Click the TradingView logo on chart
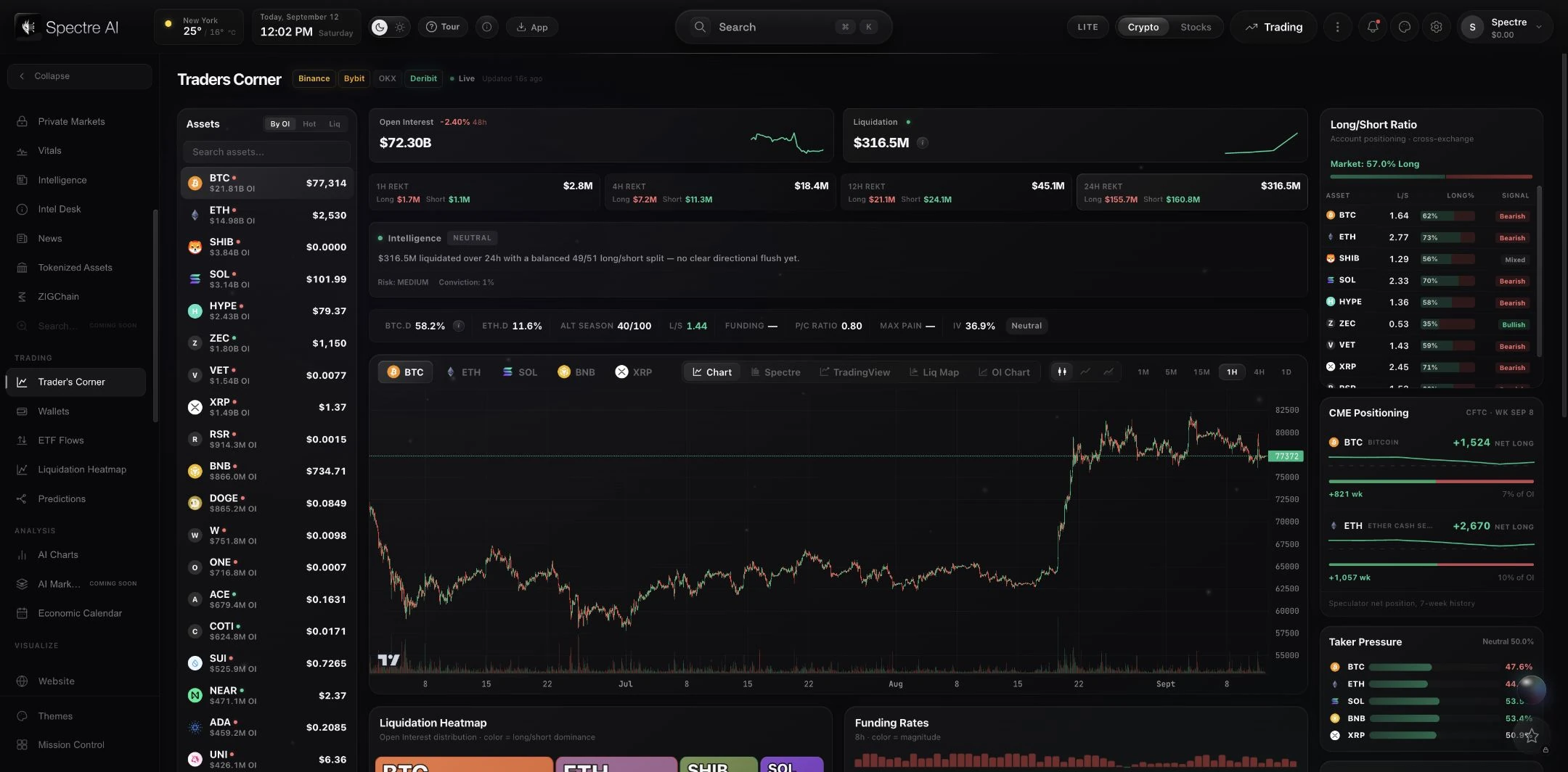Viewport: 1568px width, 772px height. click(388, 660)
